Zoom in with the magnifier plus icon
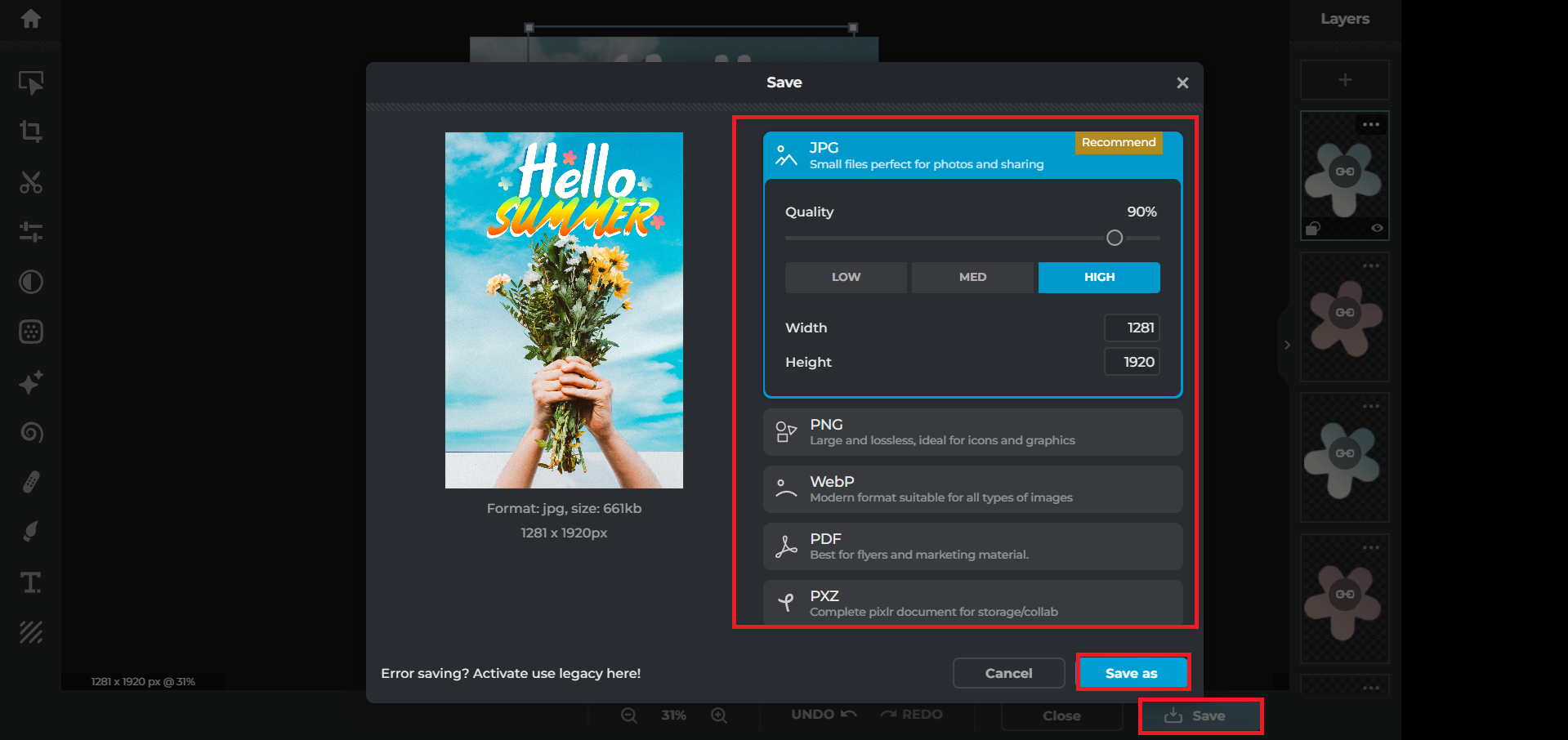The image size is (1568, 740). (x=718, y=715)
